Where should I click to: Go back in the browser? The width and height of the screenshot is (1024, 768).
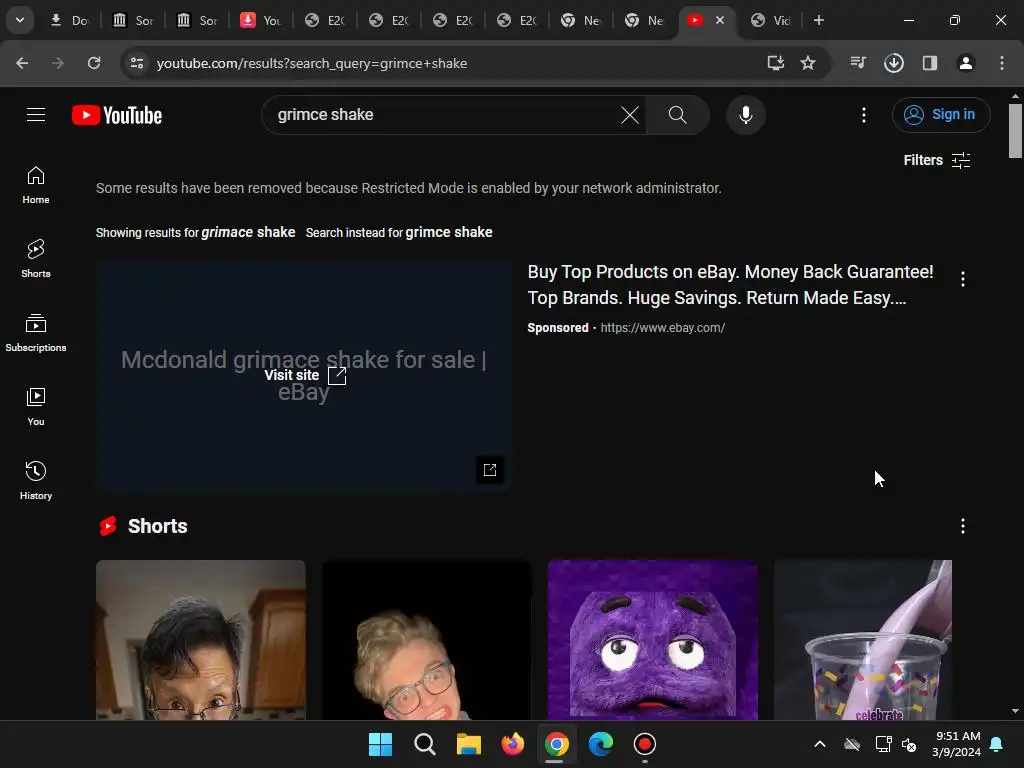pyautogui.click(x=22, y=63)
